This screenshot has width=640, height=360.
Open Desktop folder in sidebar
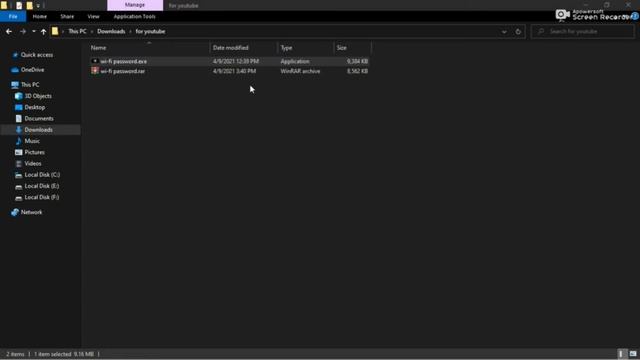(x=34, y=107)
